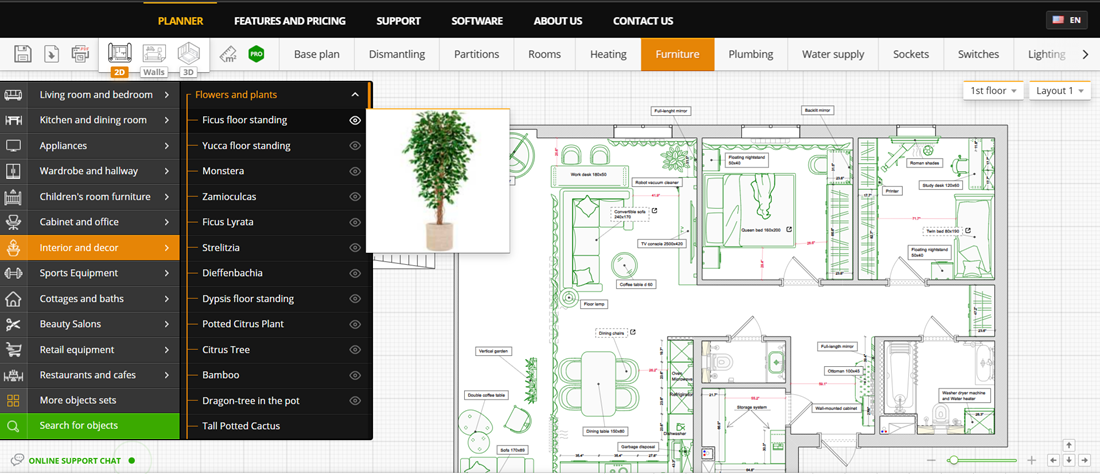The width and height of the screenshot is (1100, 474).
Task: Click the office chair icon for Cabinet and office
Action: (x=13, y=222)
